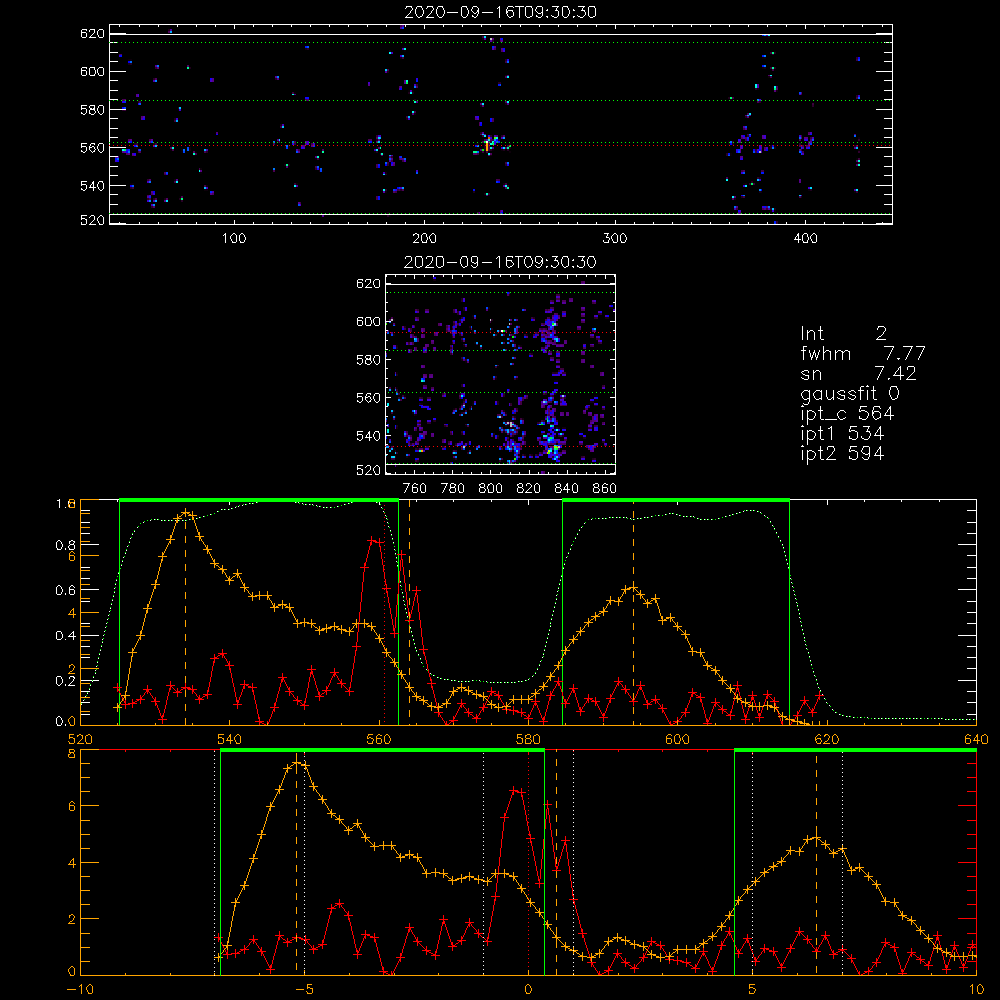Click x-axis label 580 on profile plot
Screen dimensions: 1000x1000
[528, 740]
